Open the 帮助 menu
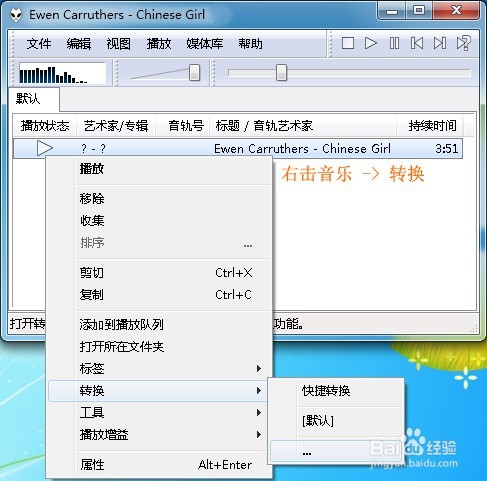This screenshot has width=487, height=481. click(250, 44)
